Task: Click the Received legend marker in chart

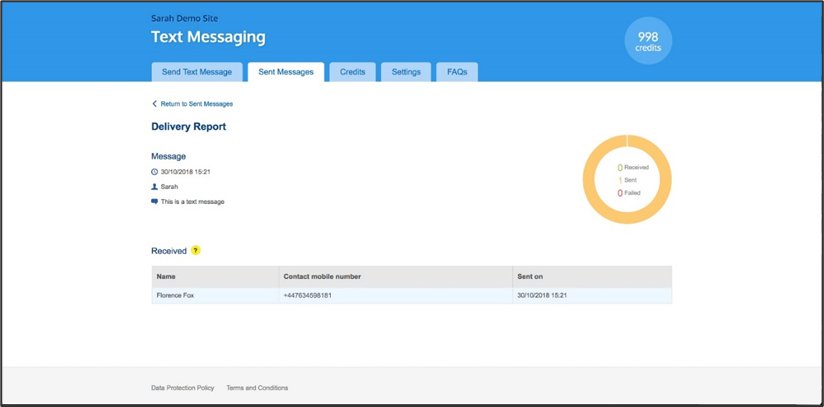Action: tap(620, 168)
